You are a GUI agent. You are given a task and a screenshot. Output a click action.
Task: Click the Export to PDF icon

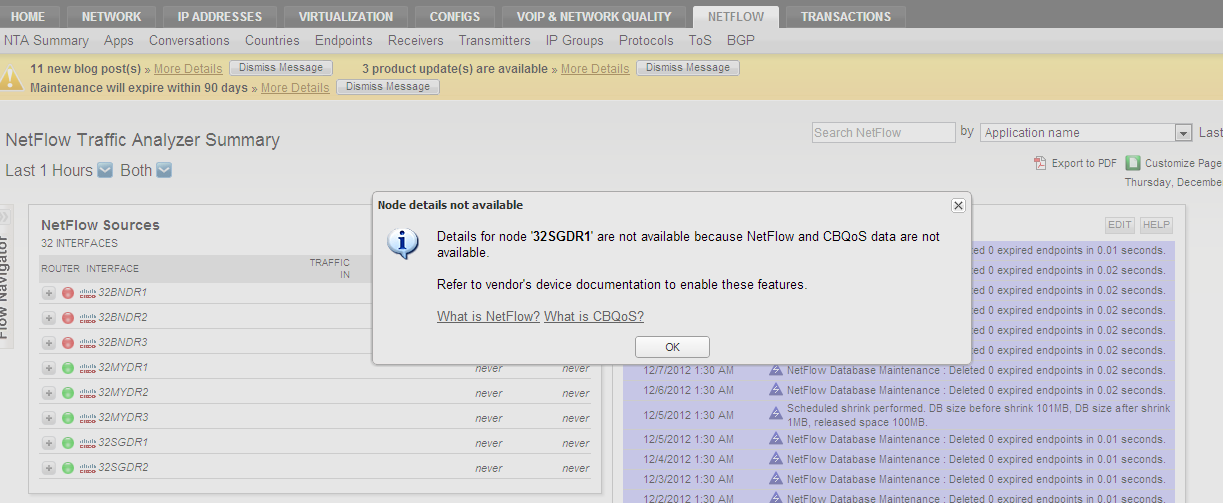pyautogui.click(x=1040, y=163)
